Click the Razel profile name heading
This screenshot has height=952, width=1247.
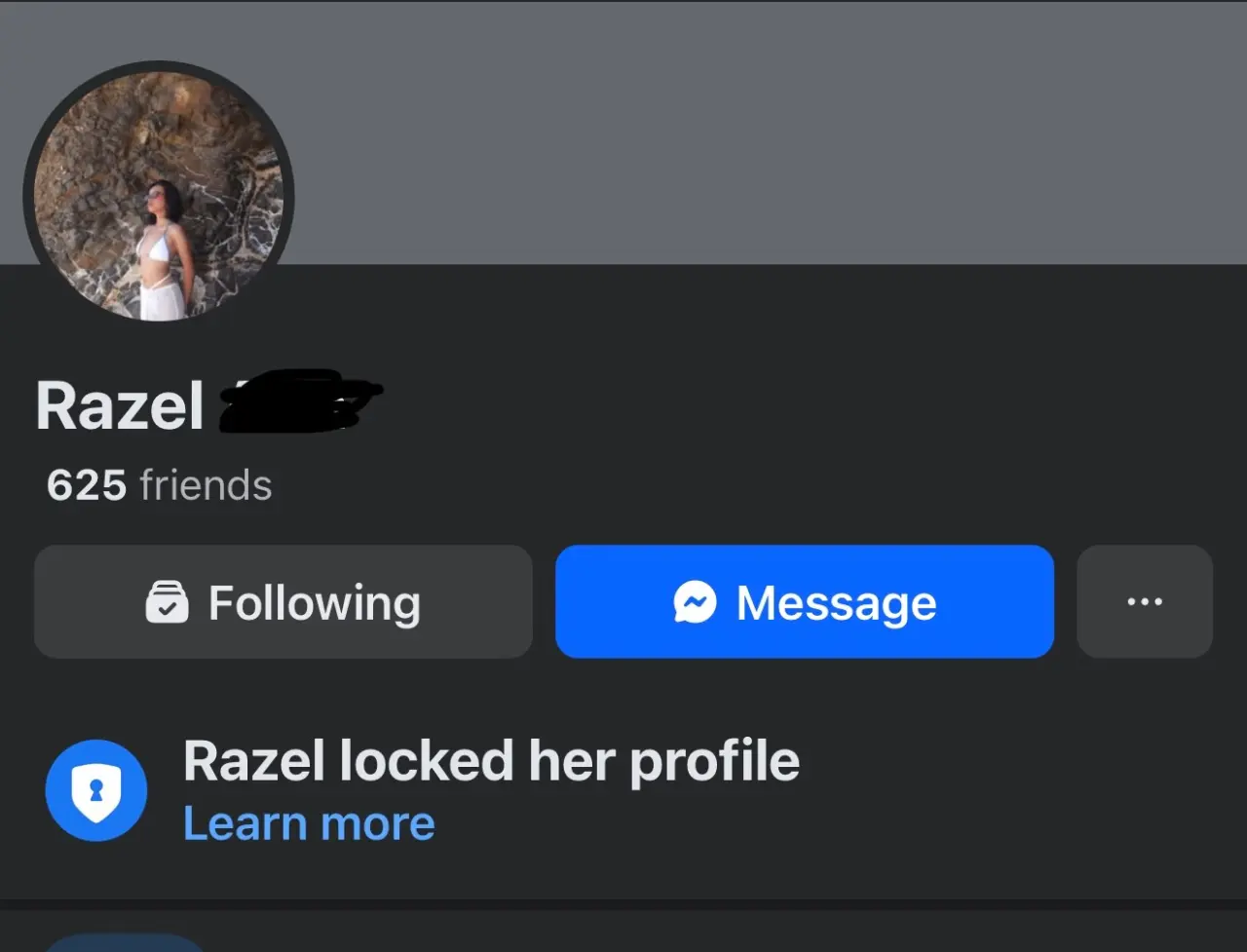click(x=120, y=405)
